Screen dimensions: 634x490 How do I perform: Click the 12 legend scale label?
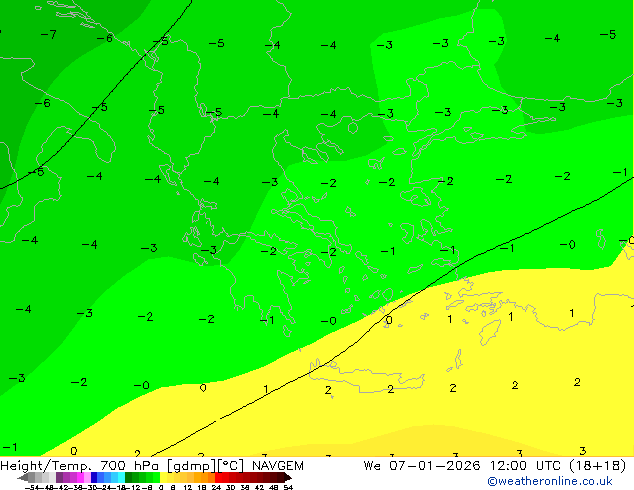[188, 487]
